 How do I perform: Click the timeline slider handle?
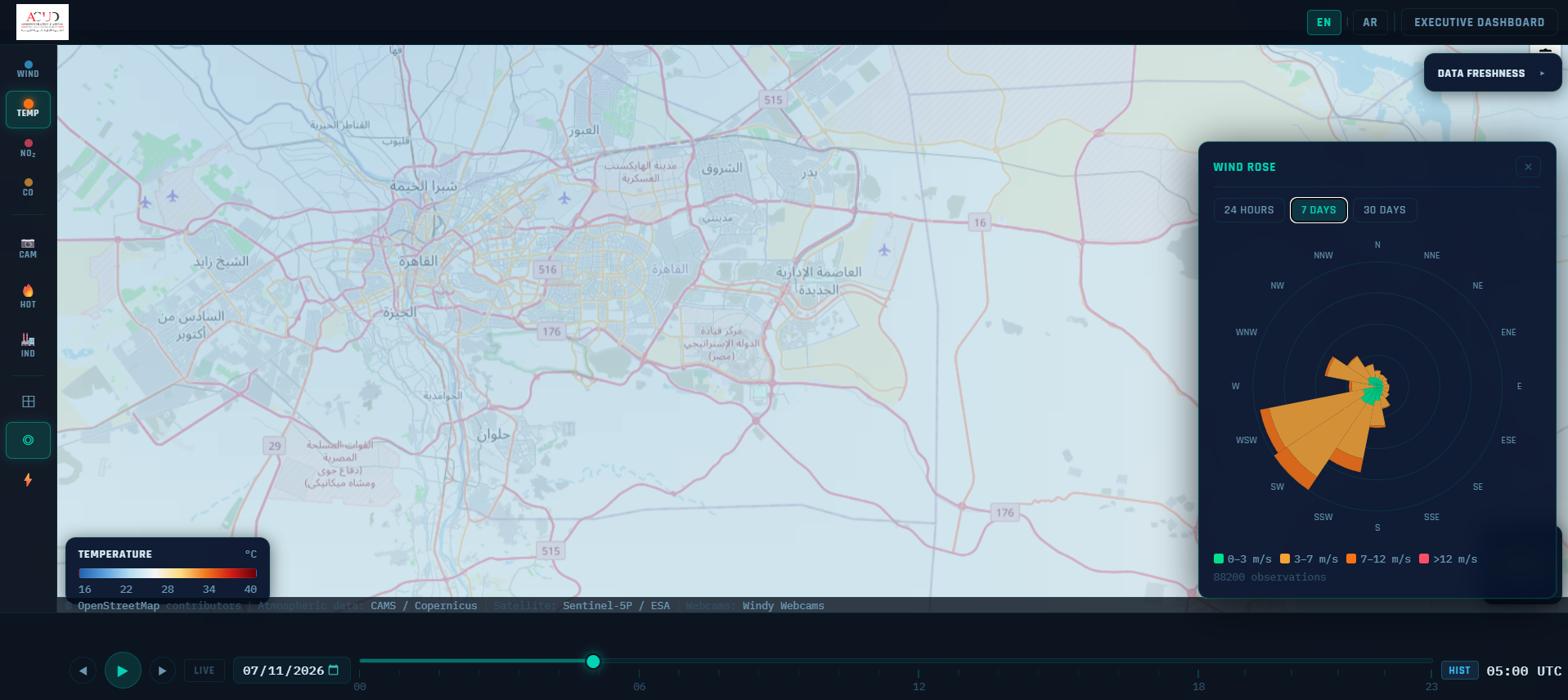coord(593,661)
